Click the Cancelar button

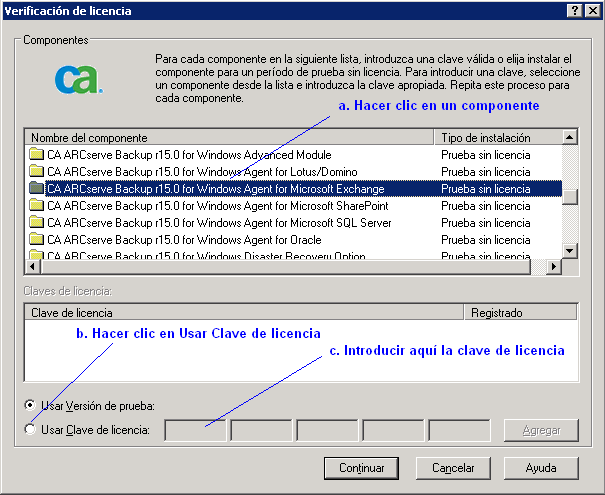pos(453,468)
